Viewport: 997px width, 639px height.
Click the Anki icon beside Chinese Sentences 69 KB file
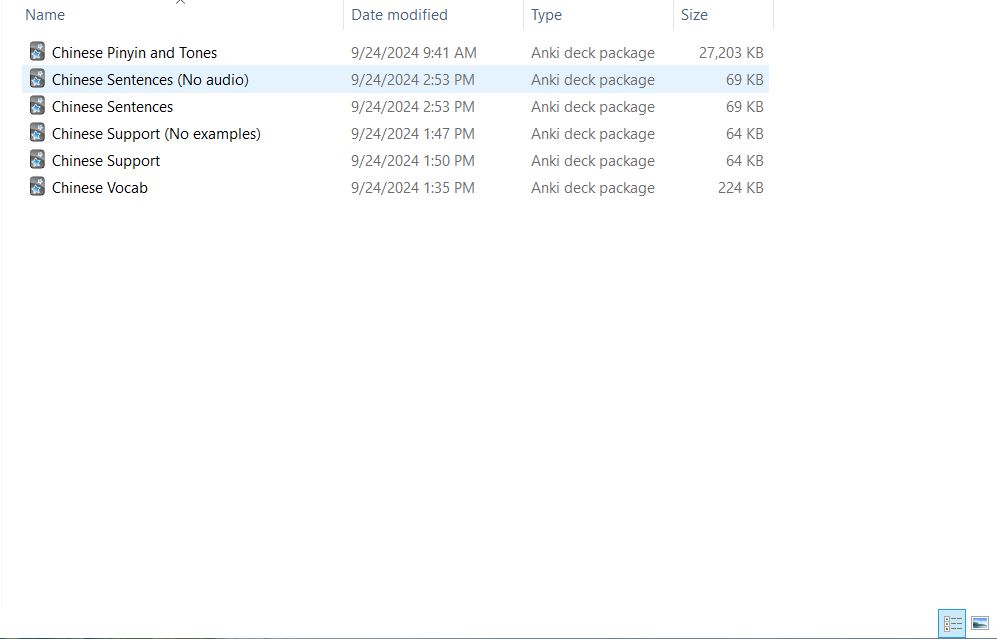click(38, 106)
